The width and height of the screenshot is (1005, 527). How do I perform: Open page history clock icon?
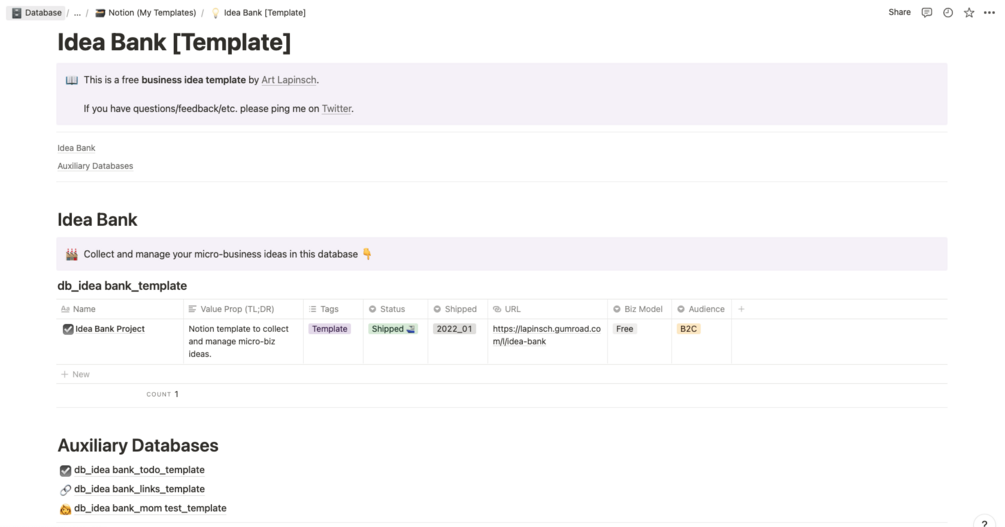click(x=948, y=13)
